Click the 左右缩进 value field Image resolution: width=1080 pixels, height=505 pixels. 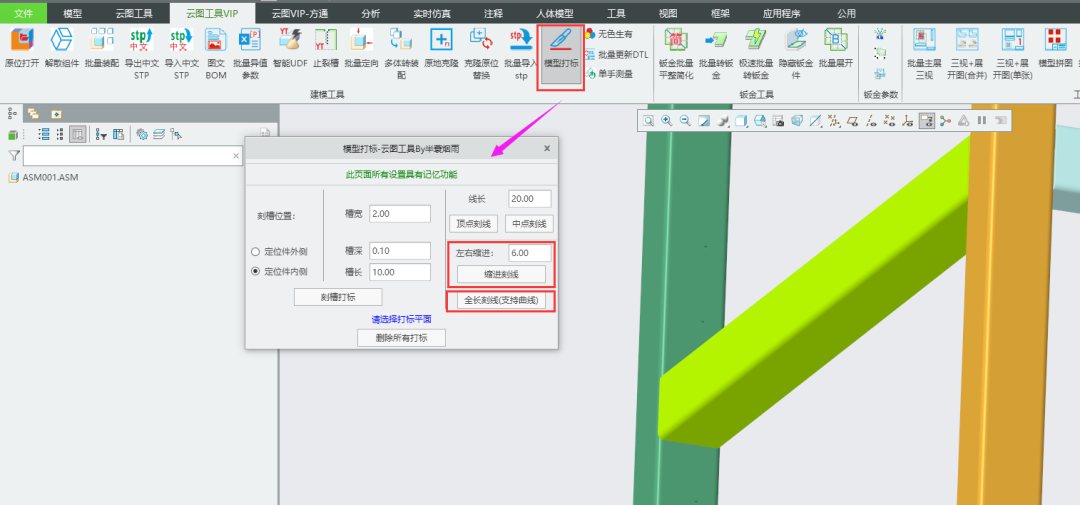[530, 253]
